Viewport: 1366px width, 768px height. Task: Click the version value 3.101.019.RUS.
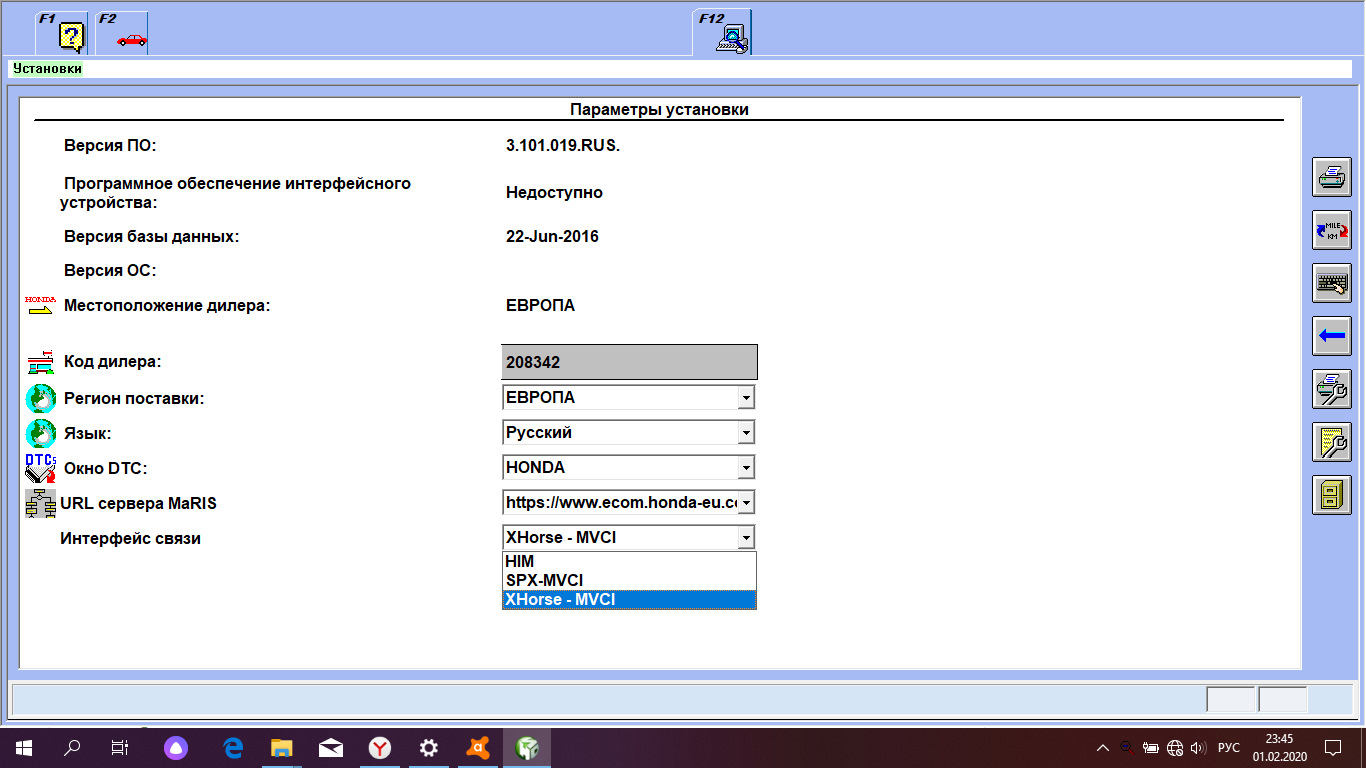click(x=563, y=146)
